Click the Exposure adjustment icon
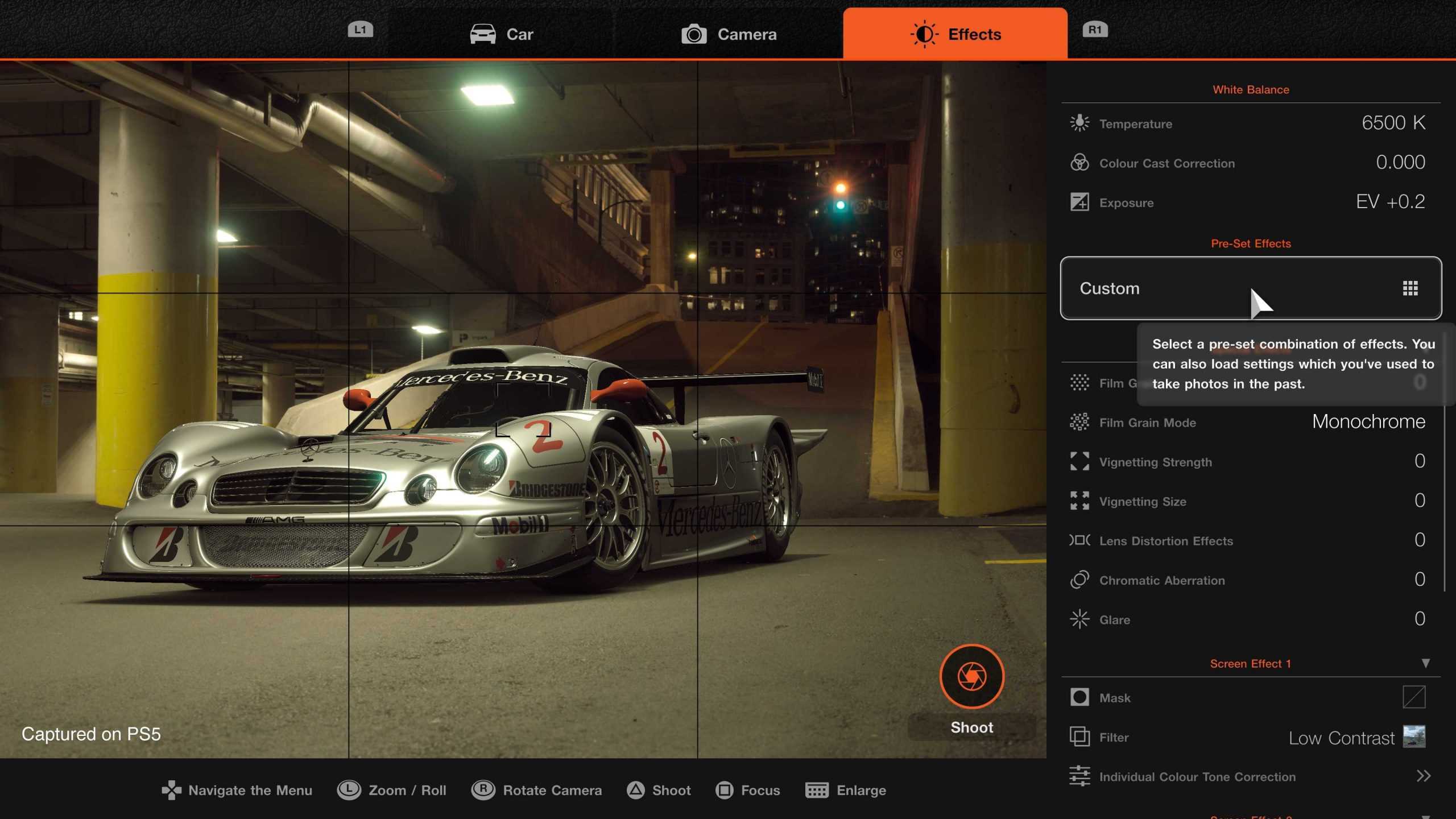The width and height of the screenshot is (1456, 819). click(1079, 201)
